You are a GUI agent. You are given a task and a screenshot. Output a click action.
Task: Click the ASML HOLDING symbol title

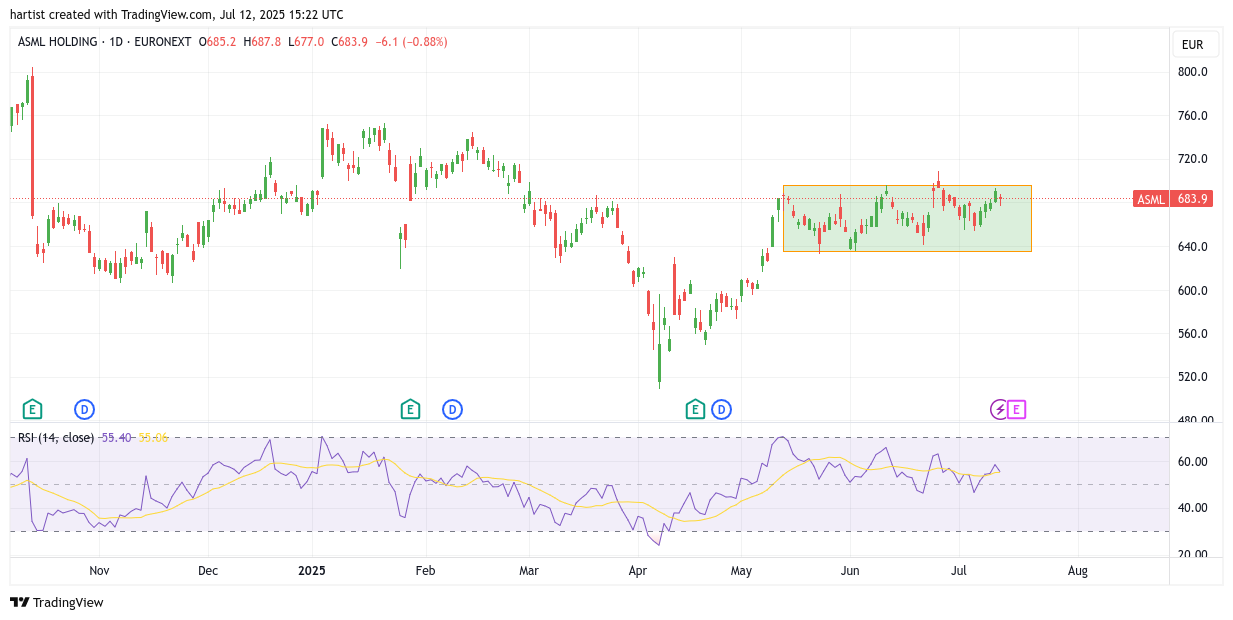point(58,42)
